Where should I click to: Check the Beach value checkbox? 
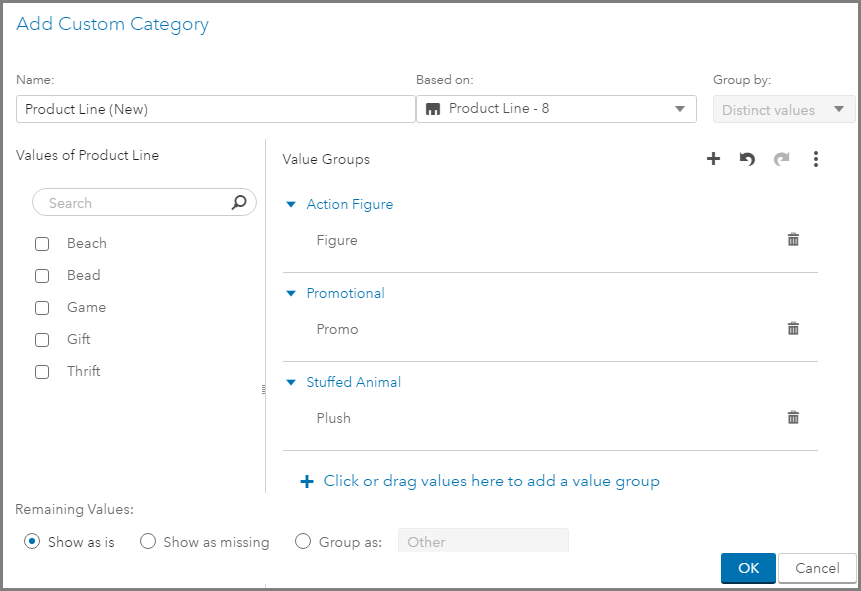pyautogui.click(x=42, y=244)
